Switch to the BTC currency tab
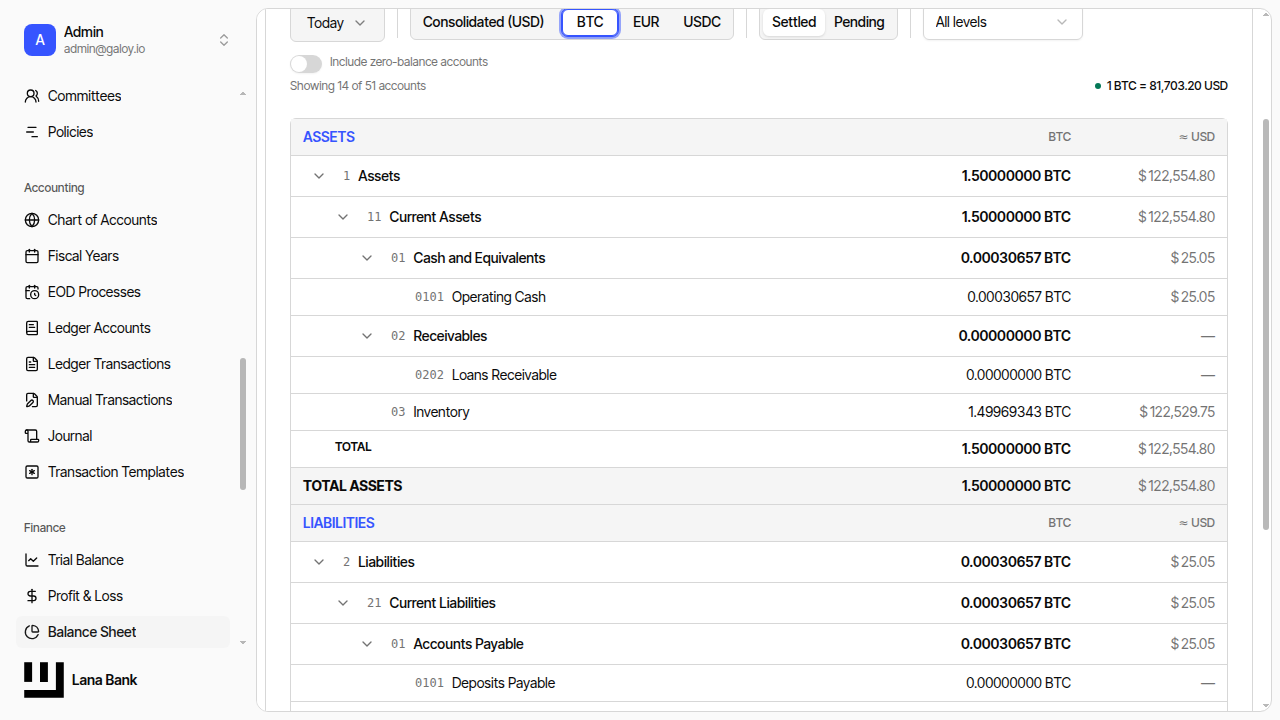 click(x=590, y=22)
